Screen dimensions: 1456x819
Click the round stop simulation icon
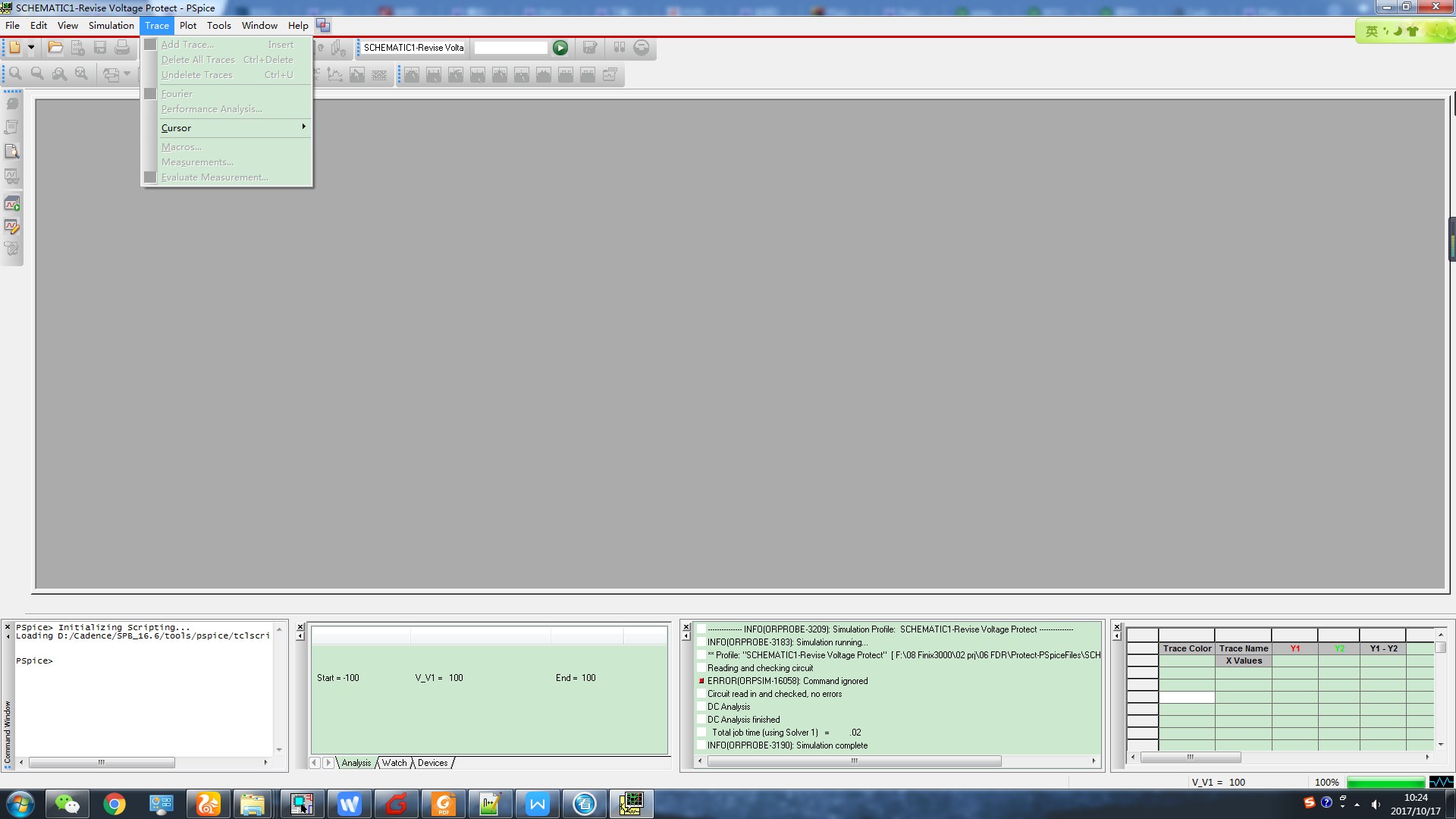point(642,48)
